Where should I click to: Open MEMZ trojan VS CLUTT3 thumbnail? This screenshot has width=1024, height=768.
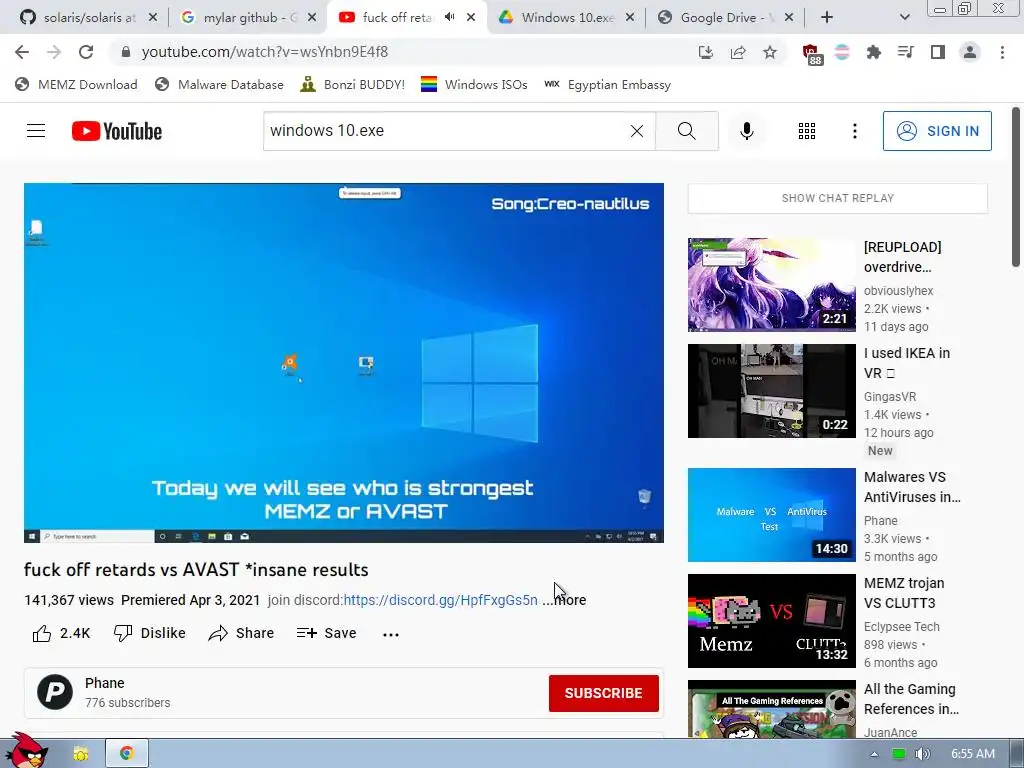771,621
